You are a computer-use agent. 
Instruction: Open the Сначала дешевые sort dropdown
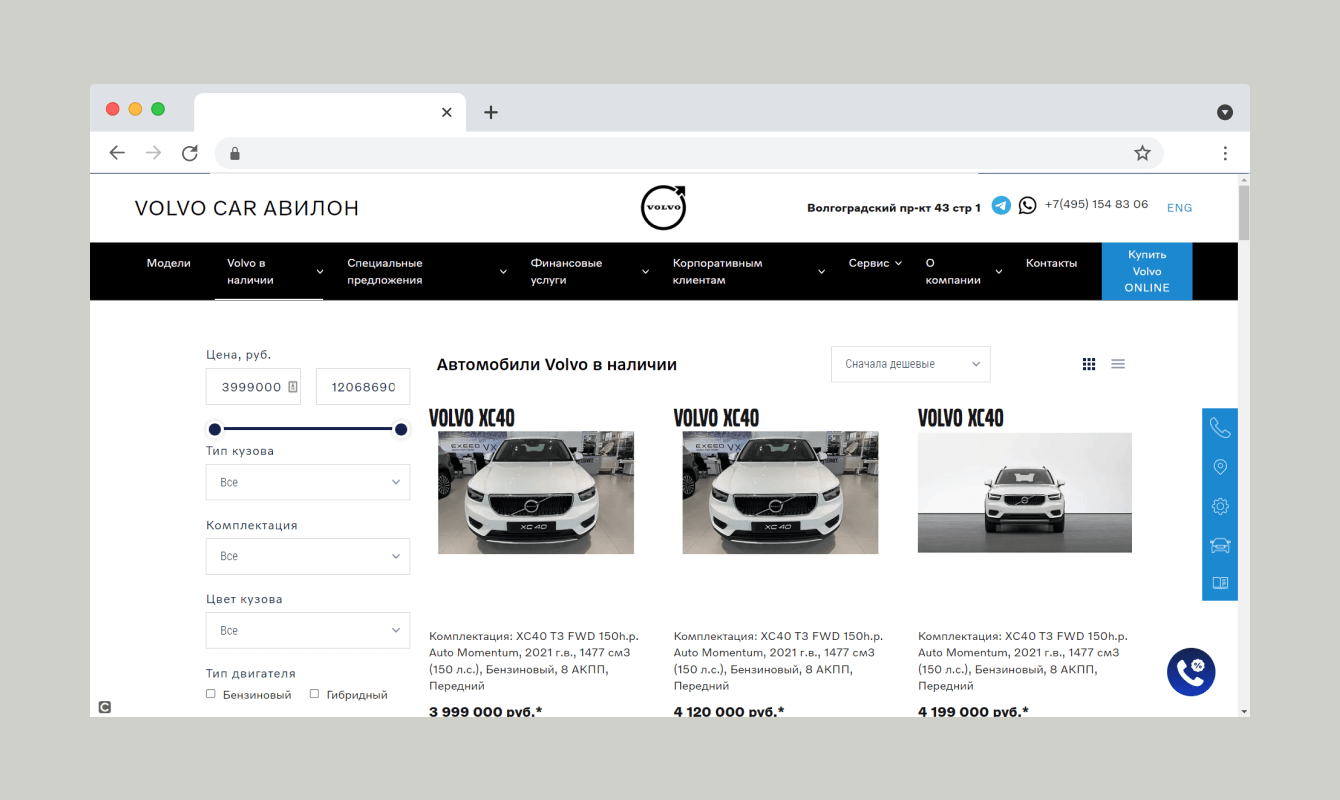coord(911,364)
